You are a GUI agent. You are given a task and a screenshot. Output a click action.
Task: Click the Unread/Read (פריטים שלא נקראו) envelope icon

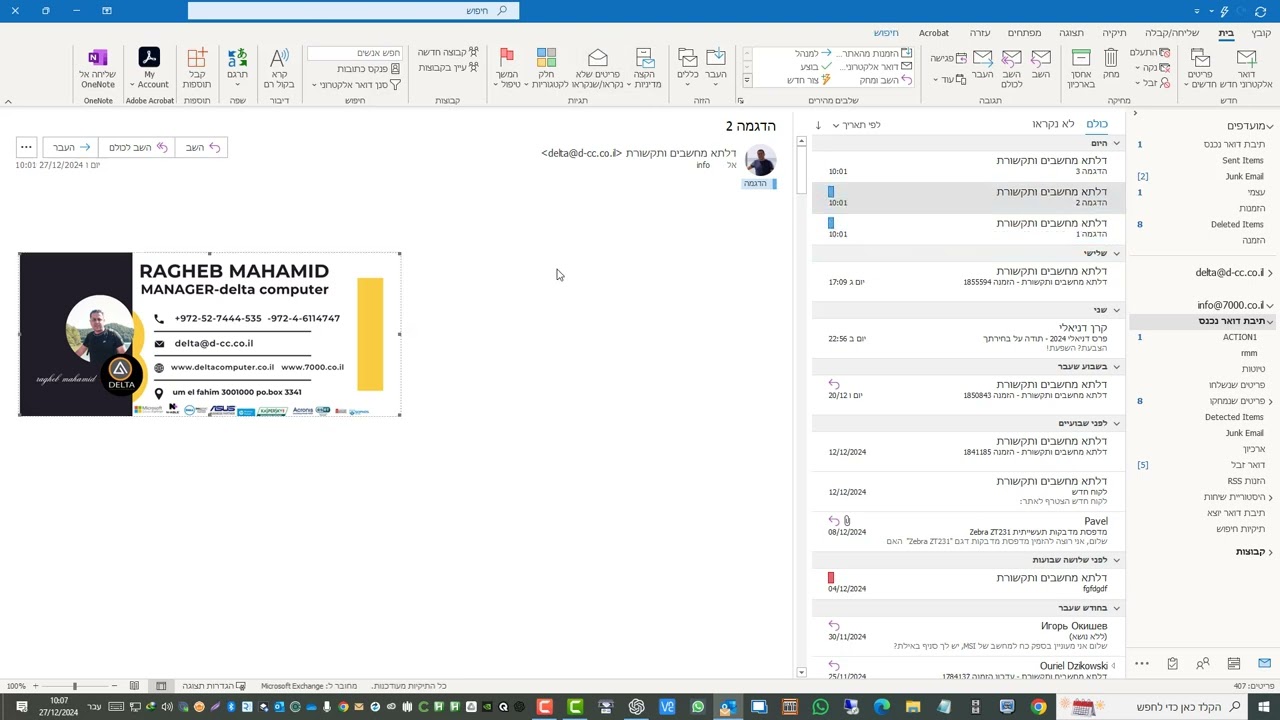(598, 58)
